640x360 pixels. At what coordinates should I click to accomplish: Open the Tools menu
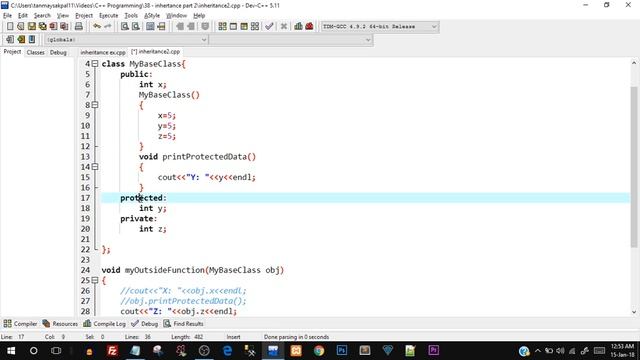tap(131, 16)
